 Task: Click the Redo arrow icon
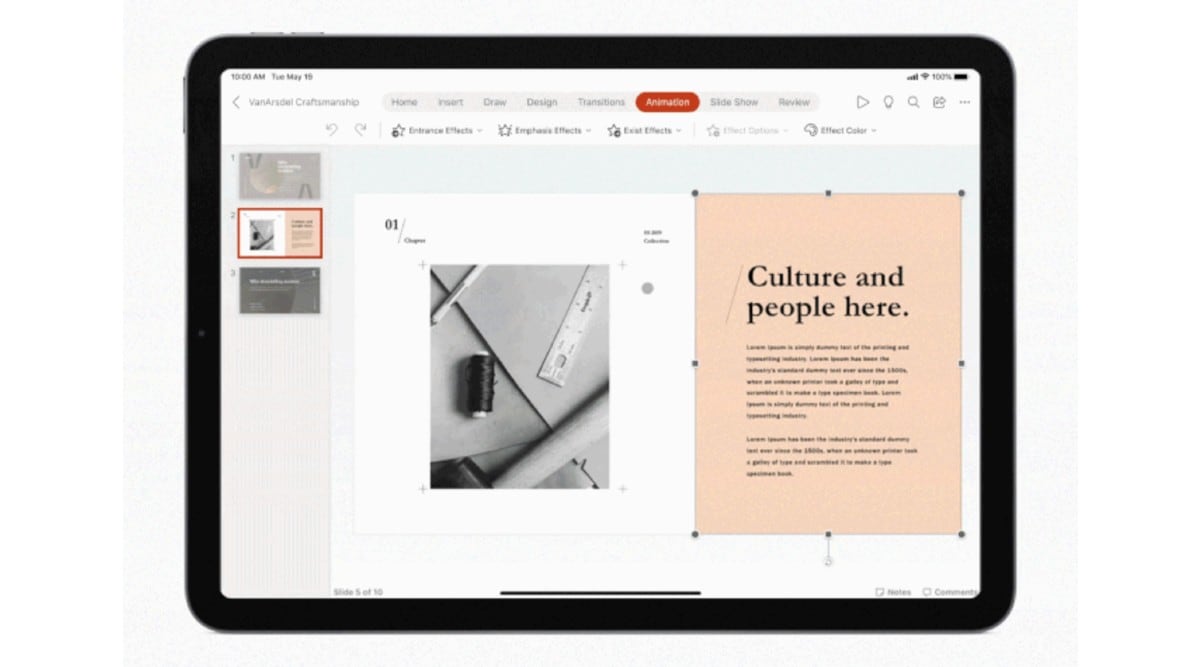click(360, 130)
